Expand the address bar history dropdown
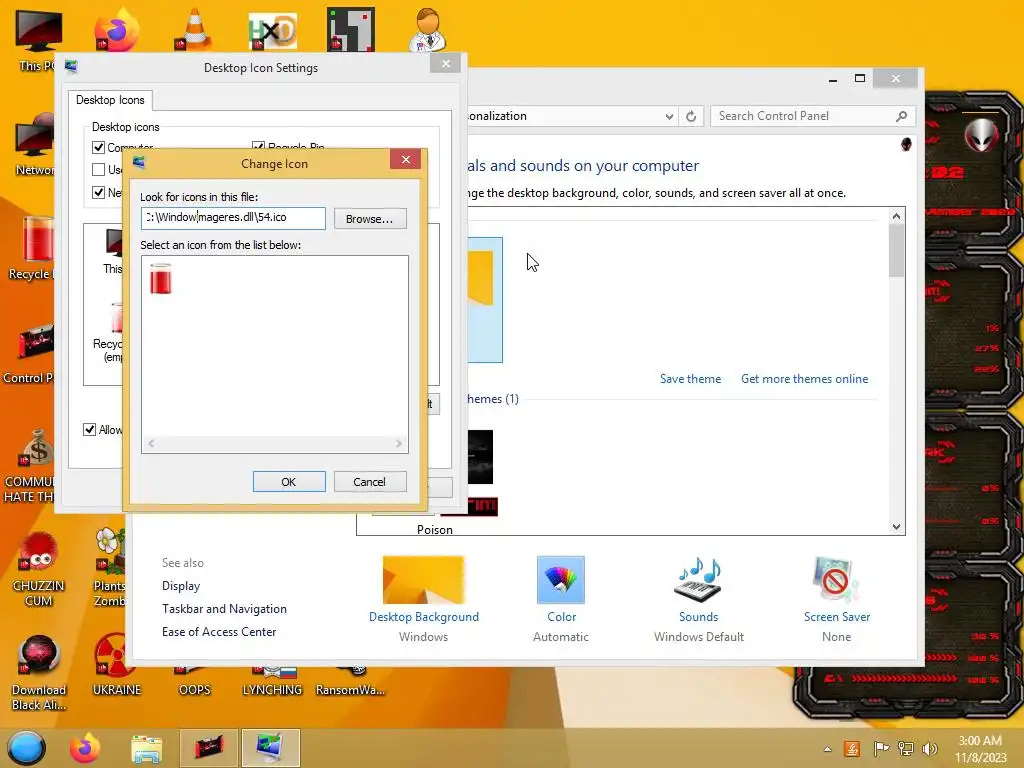This screenshot has width=1024, height=768. pos(669,116)
